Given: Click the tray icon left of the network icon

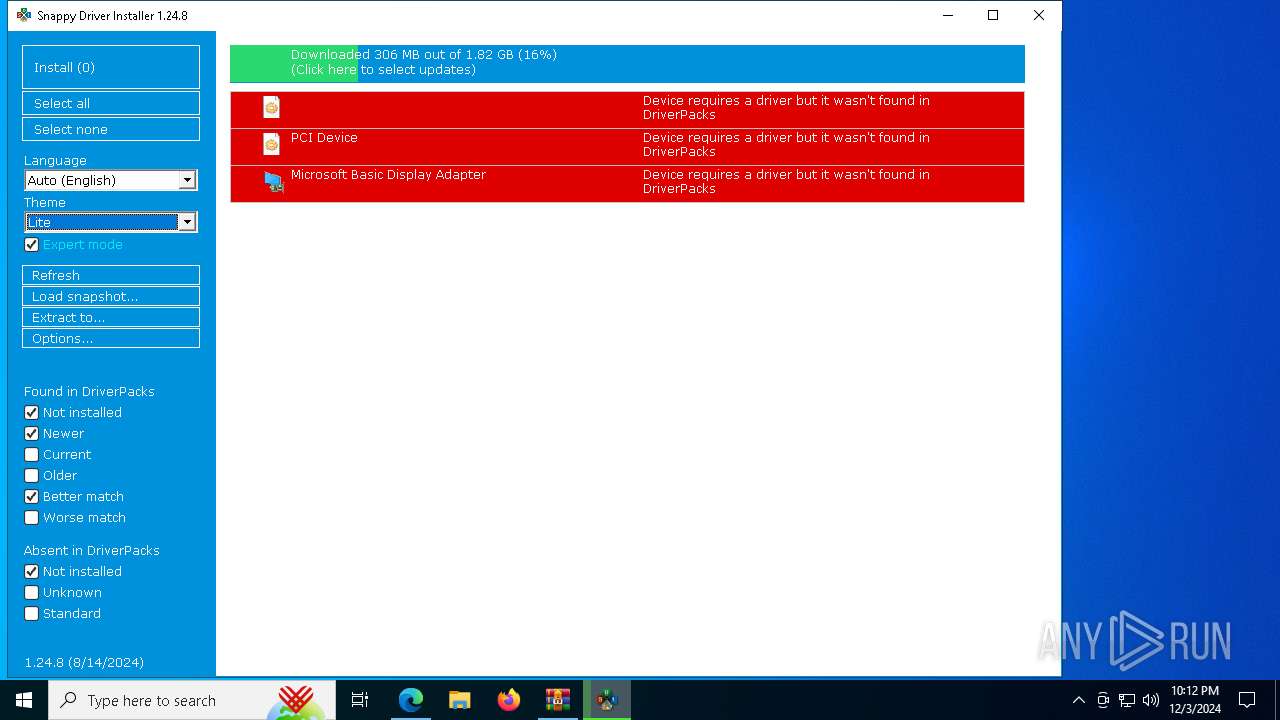Looking at the screenshot, I should coord(1103,700).
